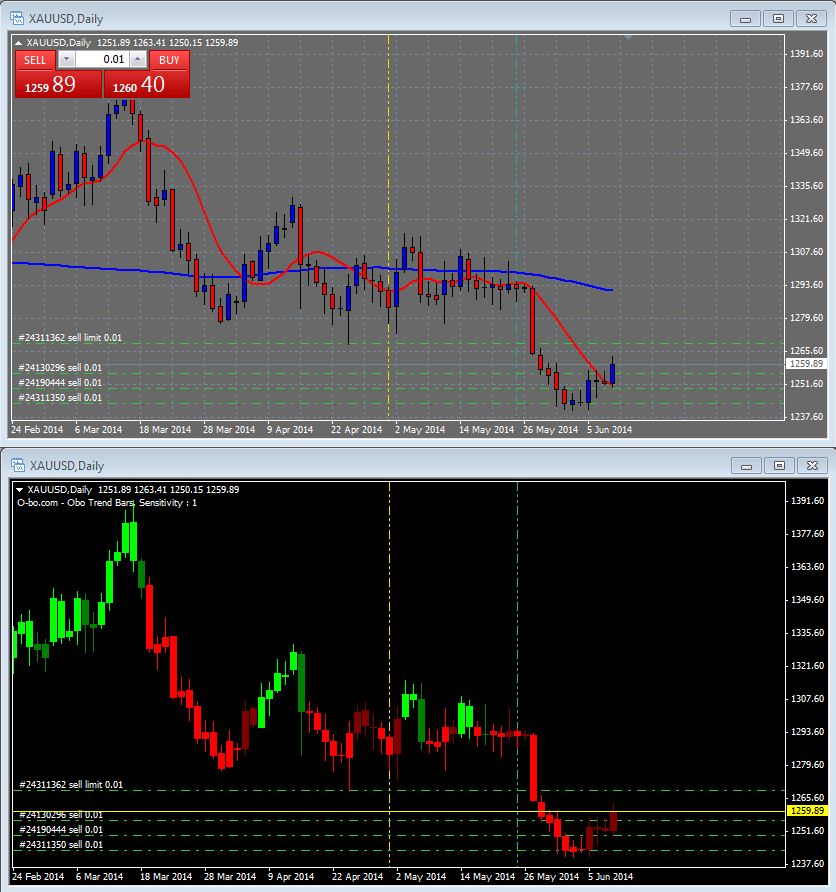Decrease trade volume with the down arrow
Image resolution: width=836 pixels, height=892 pixels.
(67, 60)
